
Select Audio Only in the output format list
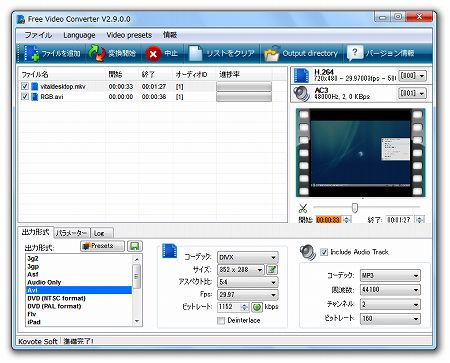tap(79, 282)
